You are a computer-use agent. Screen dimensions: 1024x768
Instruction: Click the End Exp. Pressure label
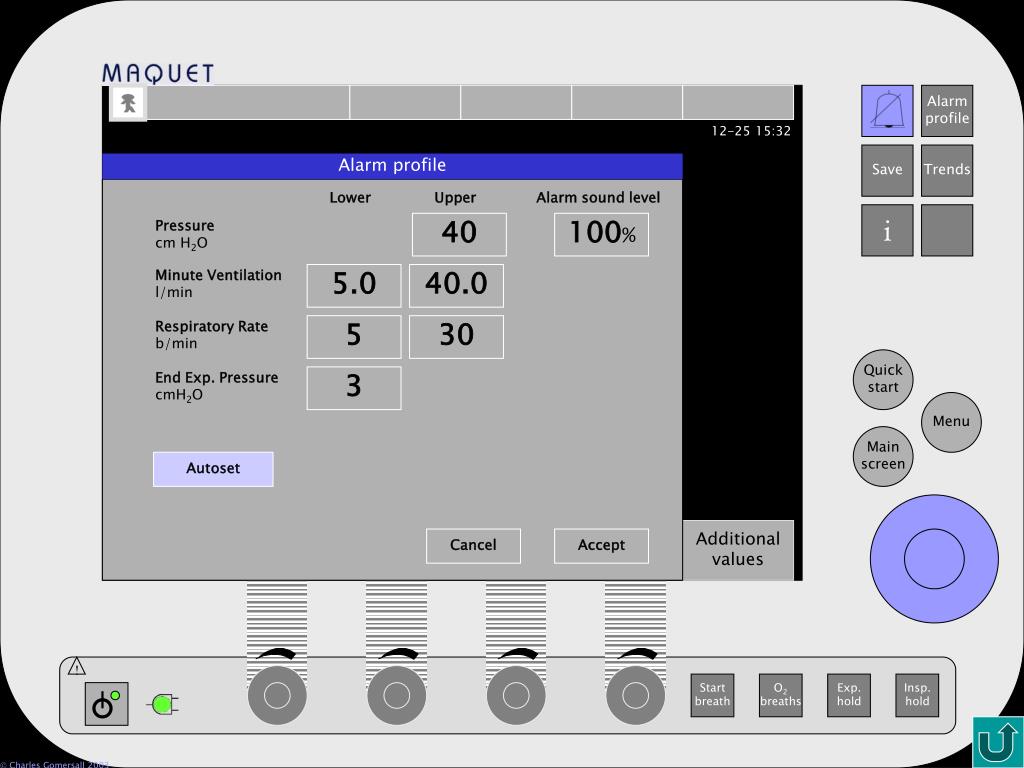pos(217,377)
